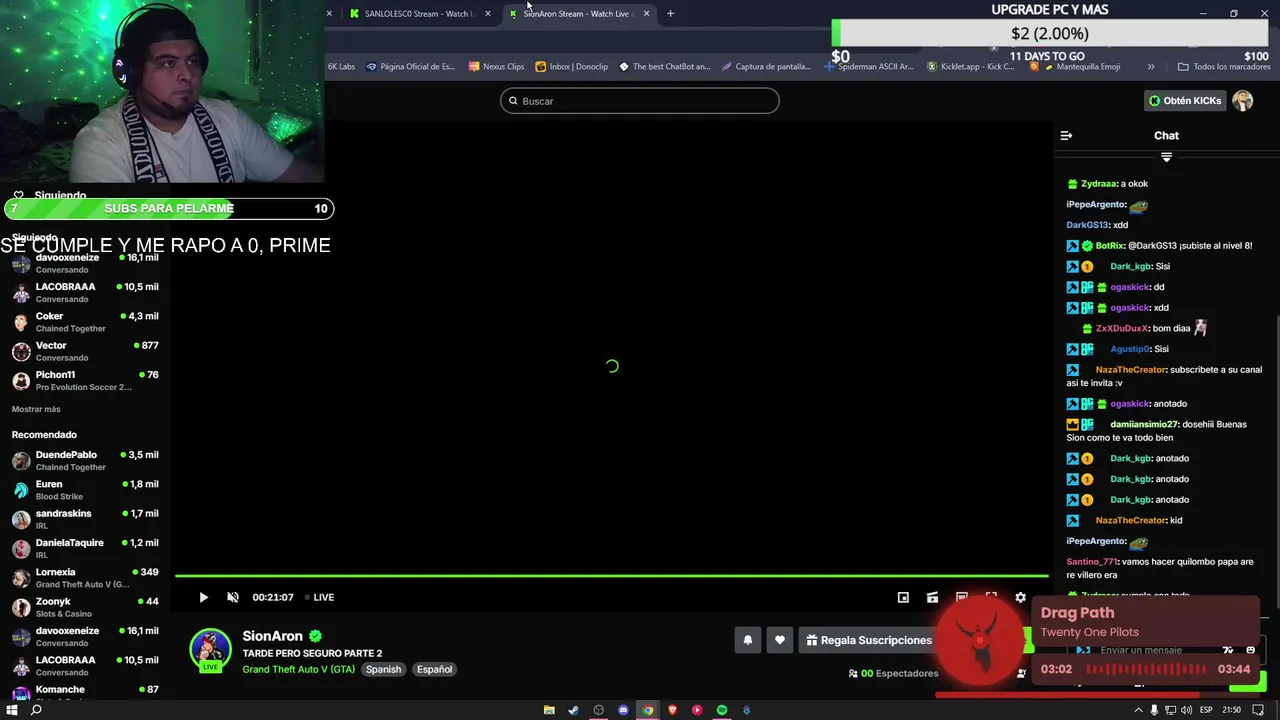Click sandraskins avatar icon
Viewport: 1280px width, 720px height.
tap(21, 519)
